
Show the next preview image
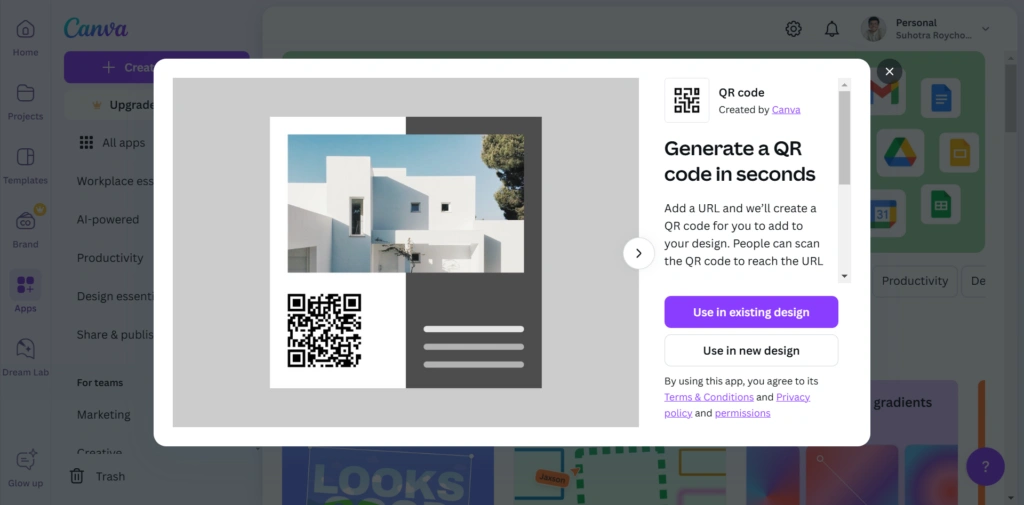[x=638, y=253]
